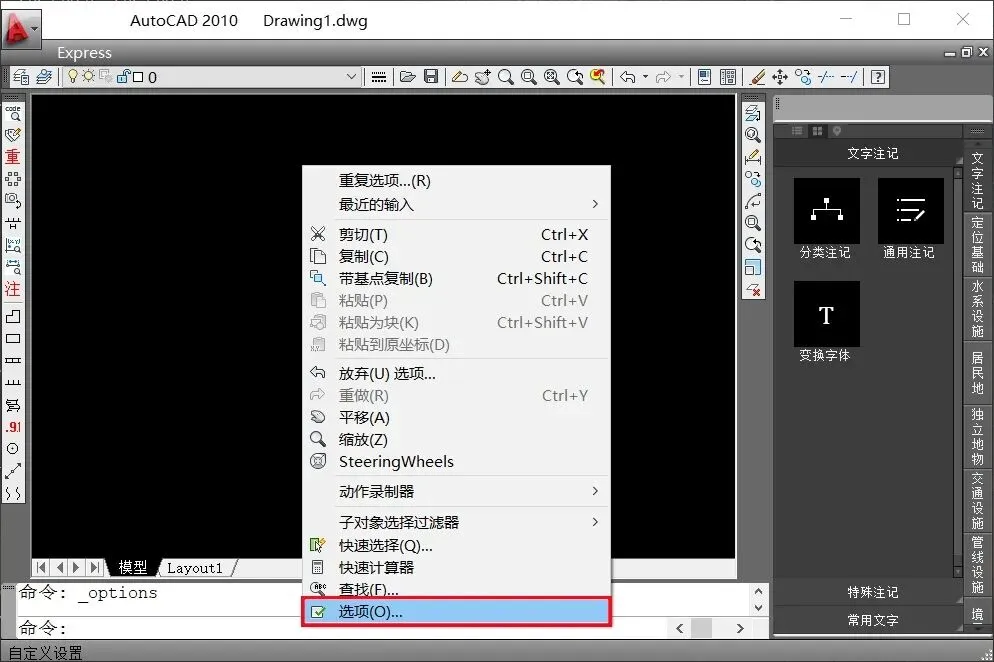
Task: Expand the 最近的输入 submenu
Action: pyautogui.click(x=456, y=205)
